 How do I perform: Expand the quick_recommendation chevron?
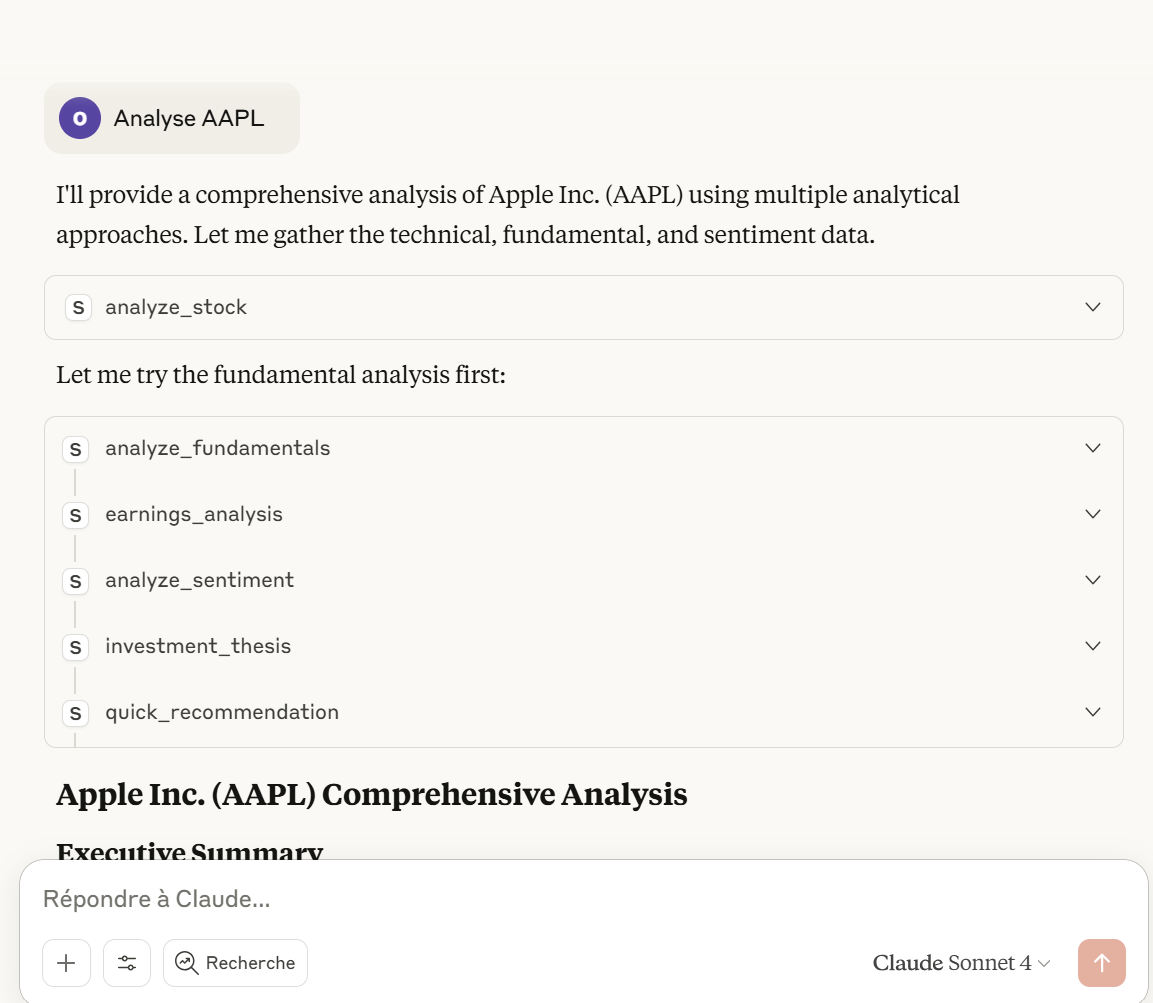click(1093, 712)
